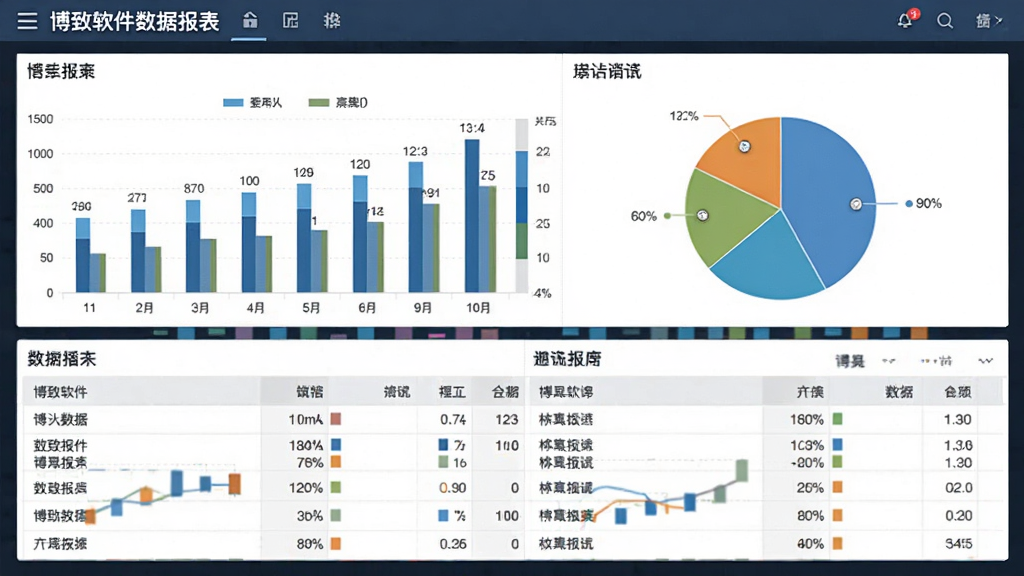
Task: Click the "160%" cell in the right table
Action: (x=807, y=419)
